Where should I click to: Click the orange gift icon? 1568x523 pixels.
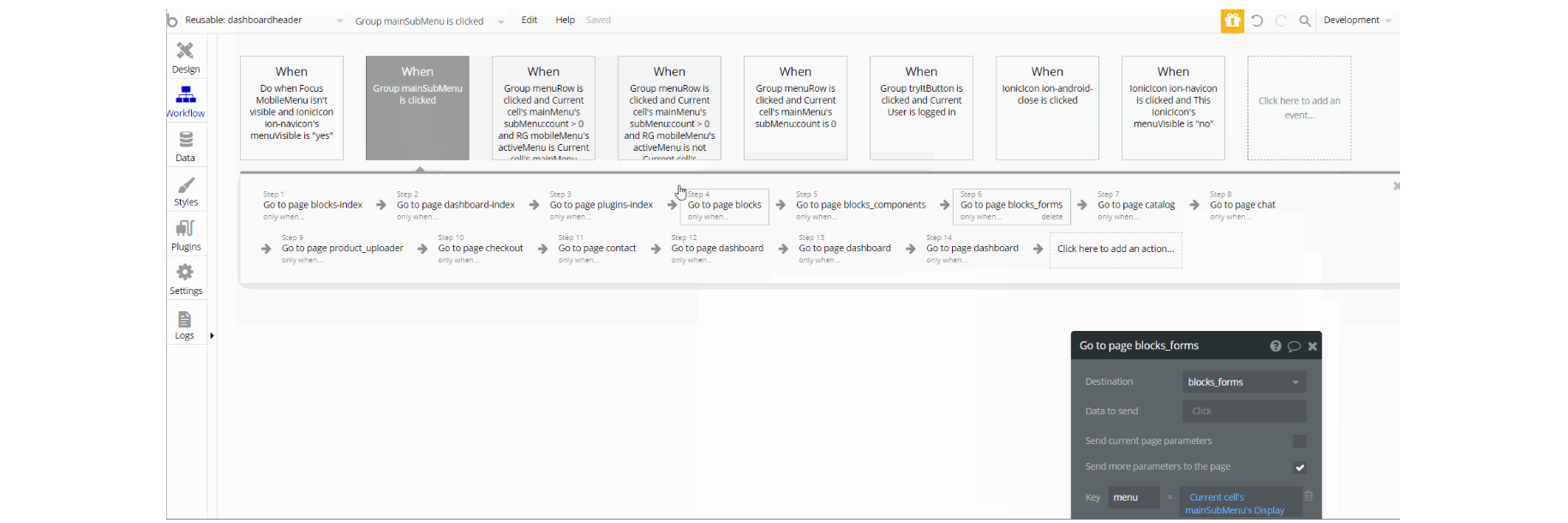[x=1232, y=21]
